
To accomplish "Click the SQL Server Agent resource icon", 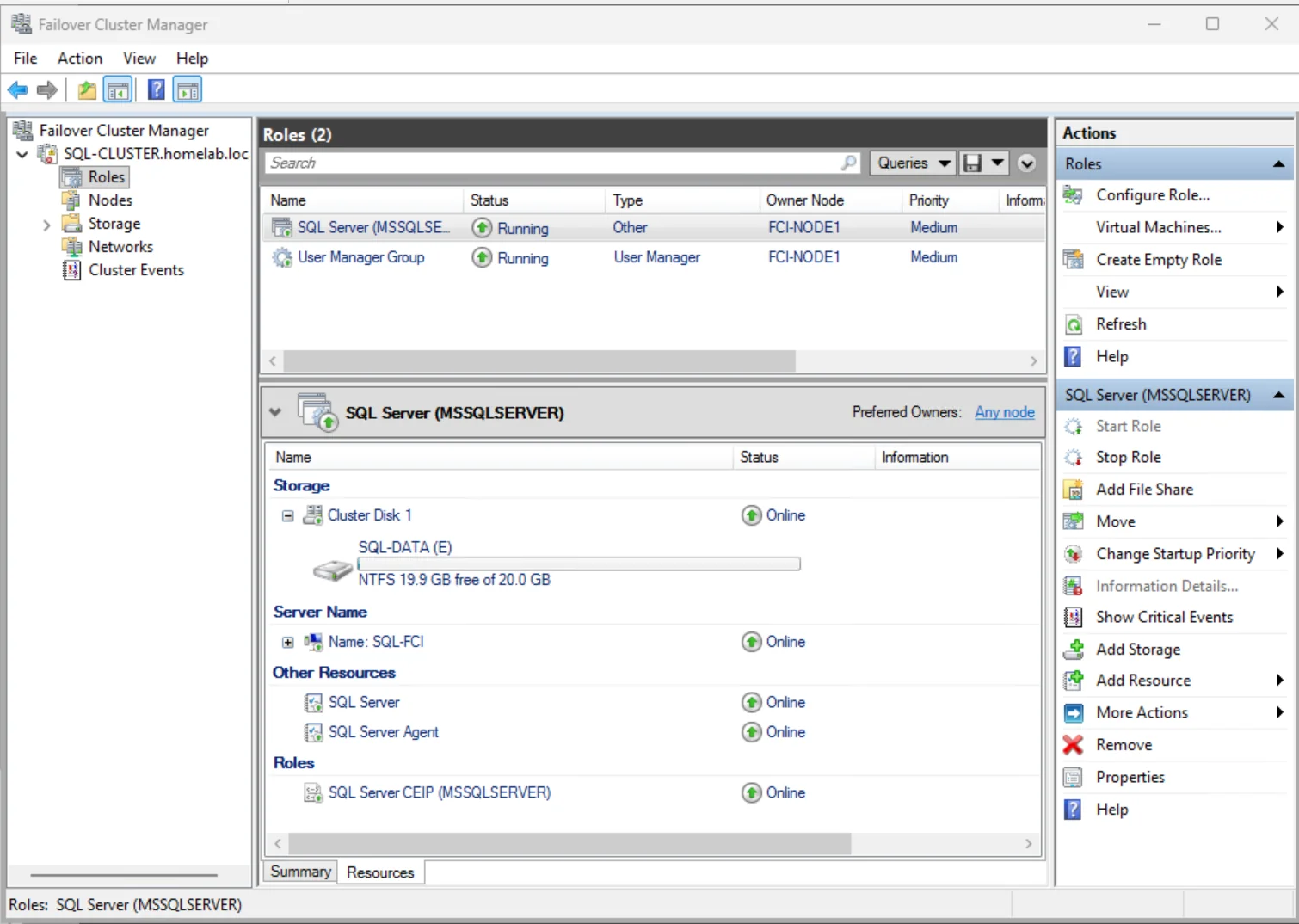I will click(x=314, y=732).
